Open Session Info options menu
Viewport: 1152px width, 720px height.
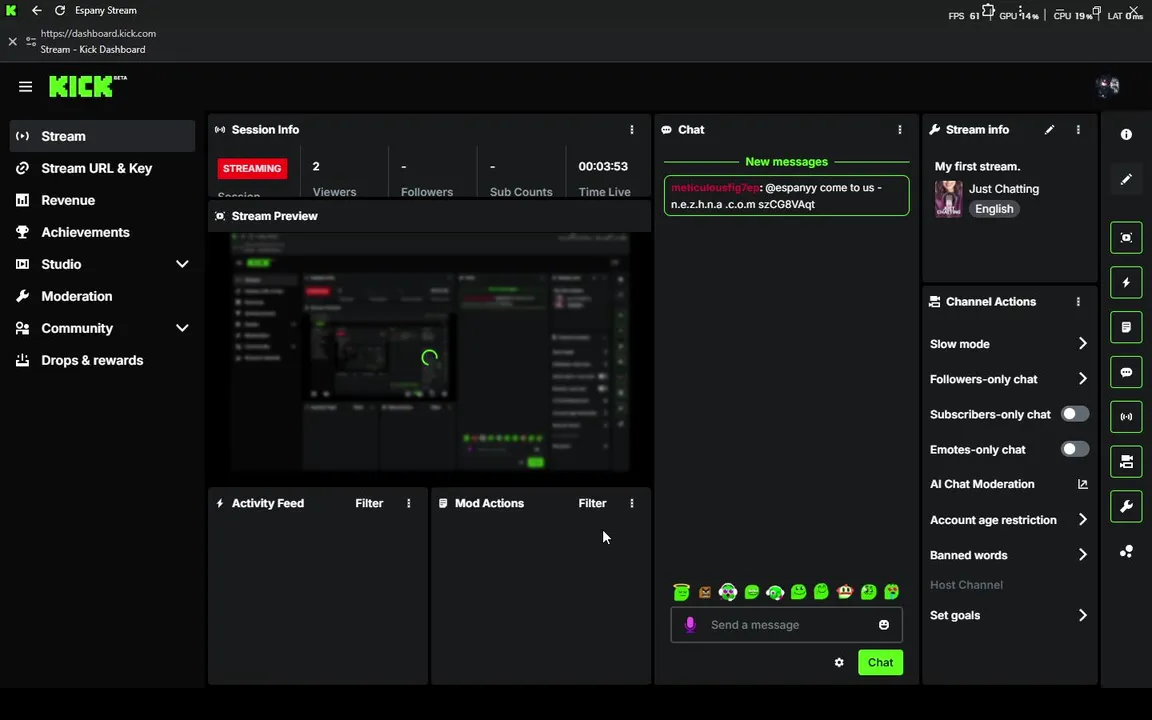[632, 129]
